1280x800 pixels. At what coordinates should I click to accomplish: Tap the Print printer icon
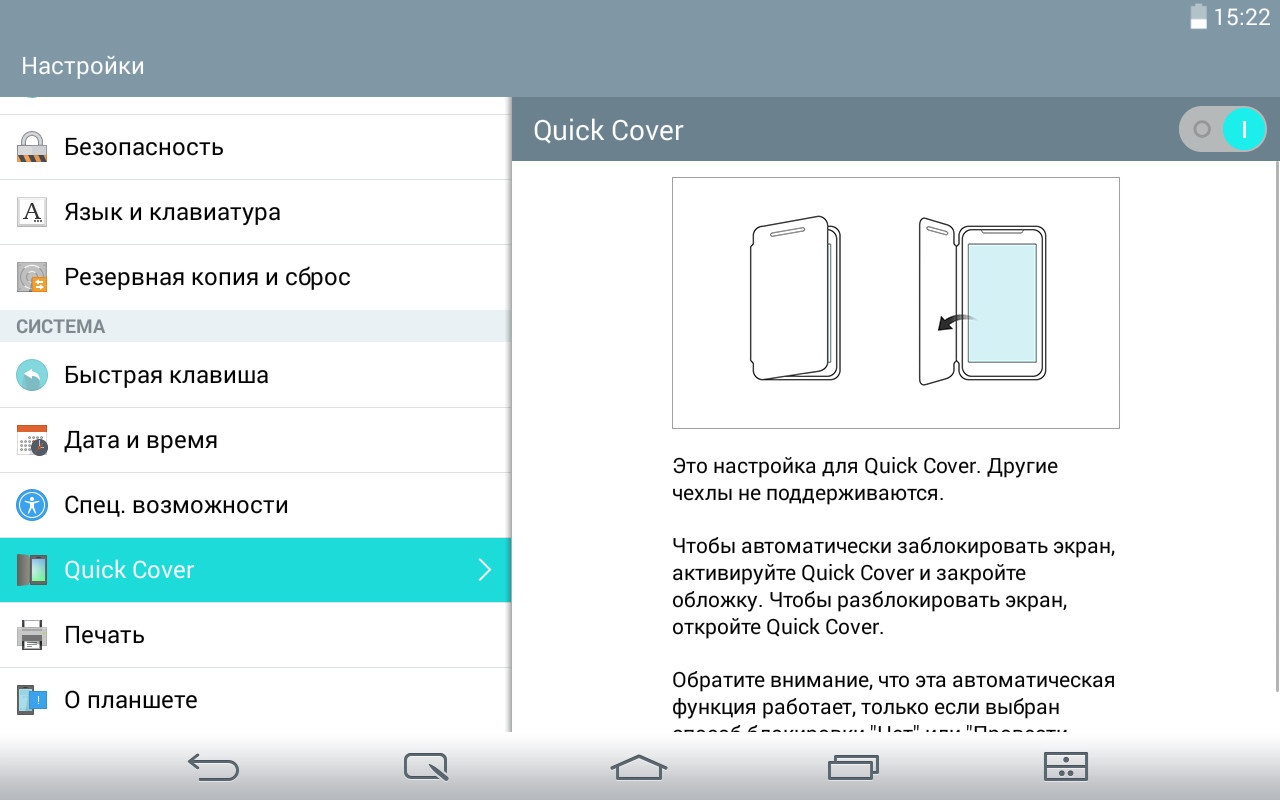click(x=32, y=635)
